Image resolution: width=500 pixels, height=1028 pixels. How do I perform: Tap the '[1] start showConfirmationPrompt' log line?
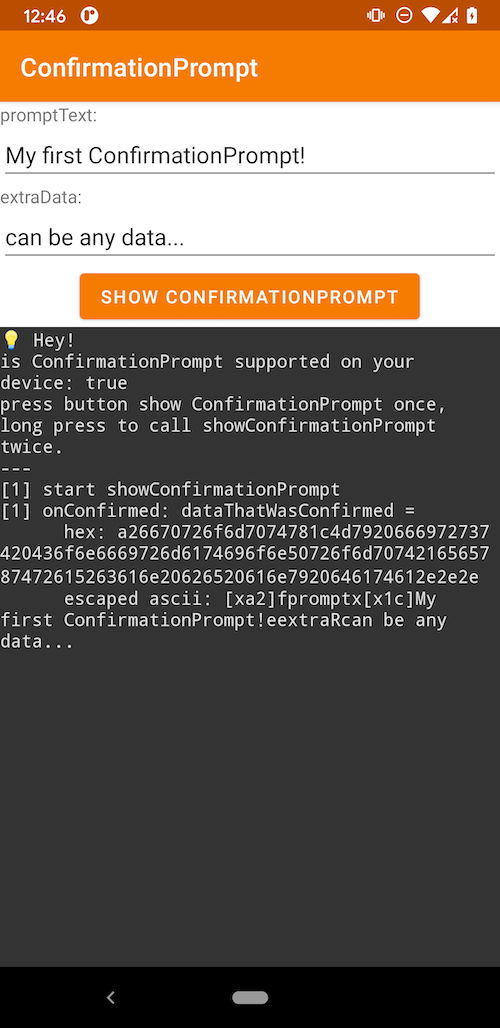(170, 489)
